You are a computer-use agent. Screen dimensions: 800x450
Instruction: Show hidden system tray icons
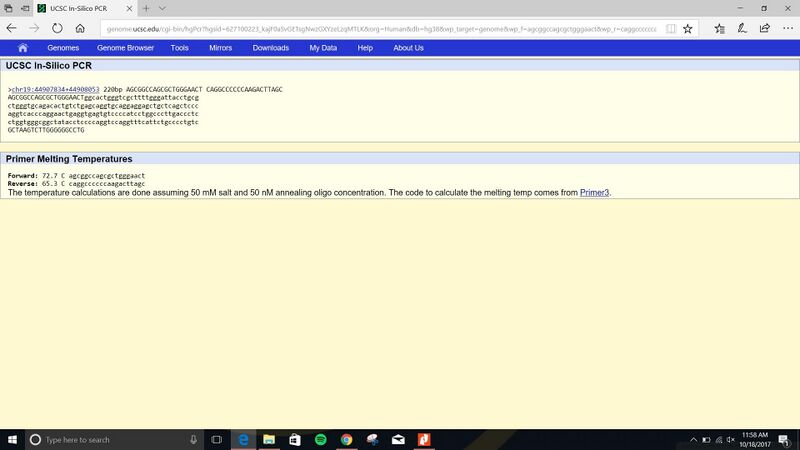point(696,439)
